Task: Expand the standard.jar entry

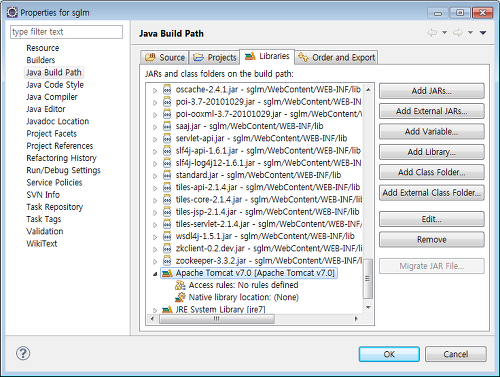Action: pyautogui.click(x=155, y=176)
